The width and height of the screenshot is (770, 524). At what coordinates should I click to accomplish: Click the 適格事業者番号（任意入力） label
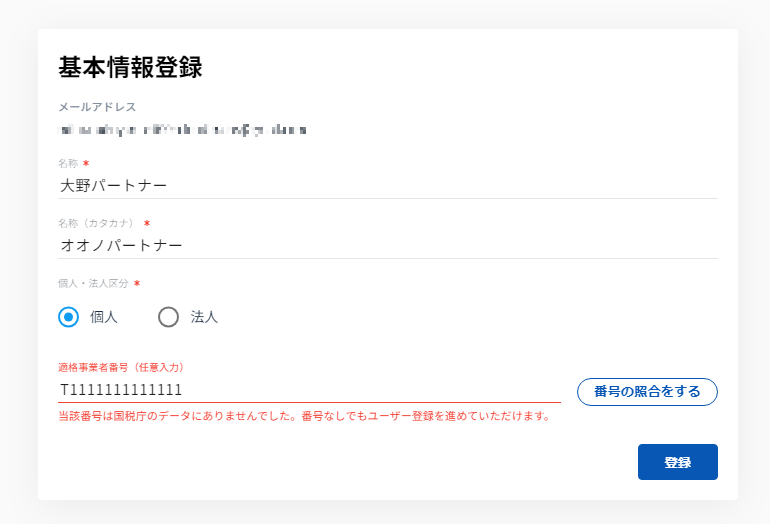coord(121,367)
